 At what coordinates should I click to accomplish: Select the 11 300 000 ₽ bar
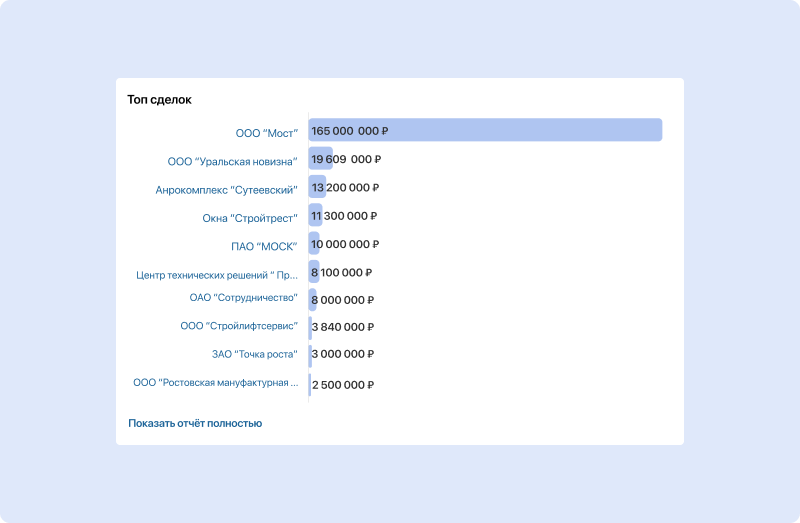(316, 214)
